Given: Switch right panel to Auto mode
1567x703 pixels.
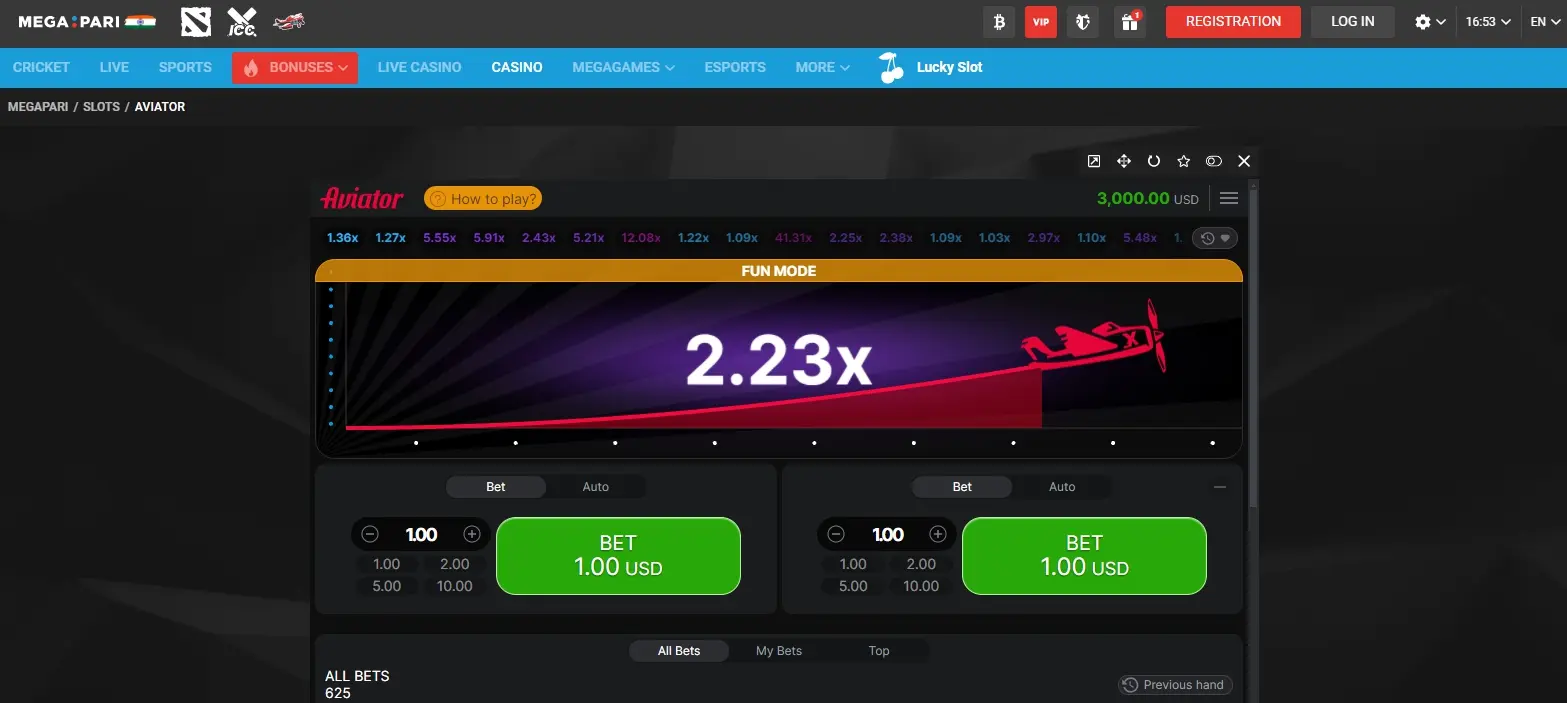Looking at the screenshot, I should click(x=1062, y=487).
